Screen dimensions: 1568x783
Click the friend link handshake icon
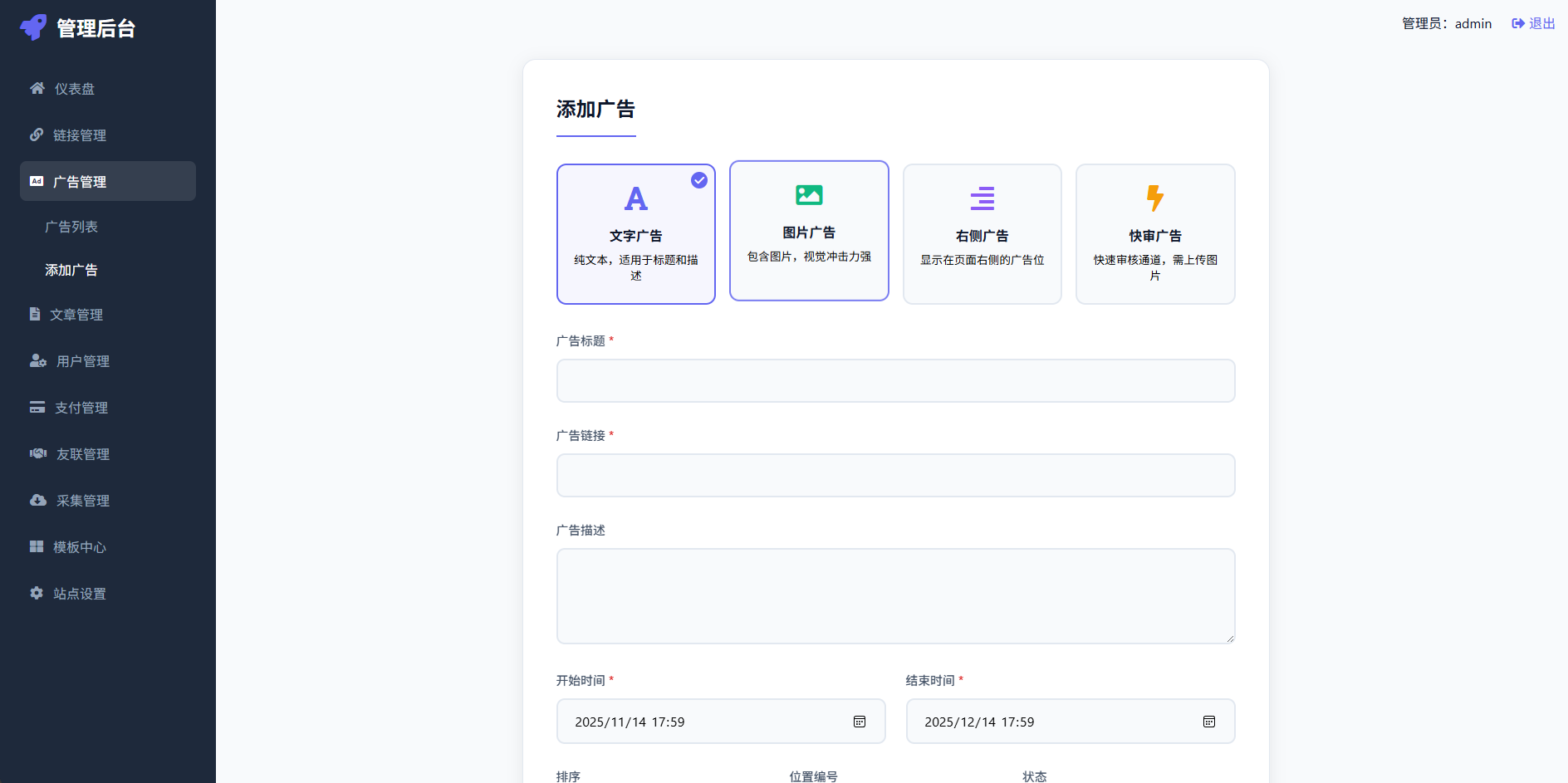(x=38, y=453)
